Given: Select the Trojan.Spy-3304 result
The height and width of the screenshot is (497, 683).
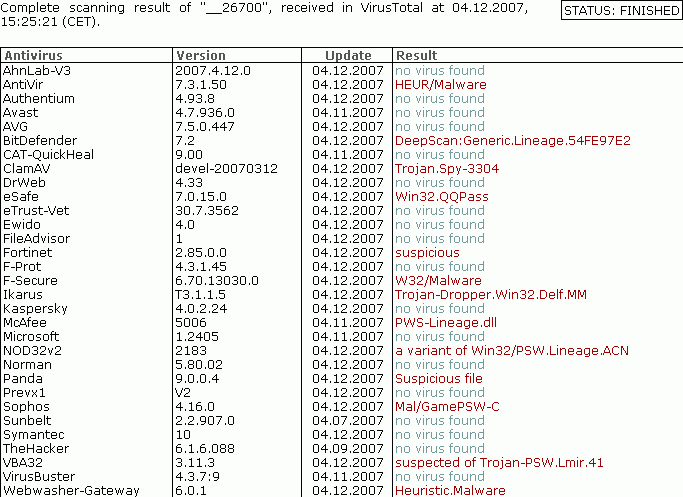Looking at the screenshot, I should pos(447,169).
